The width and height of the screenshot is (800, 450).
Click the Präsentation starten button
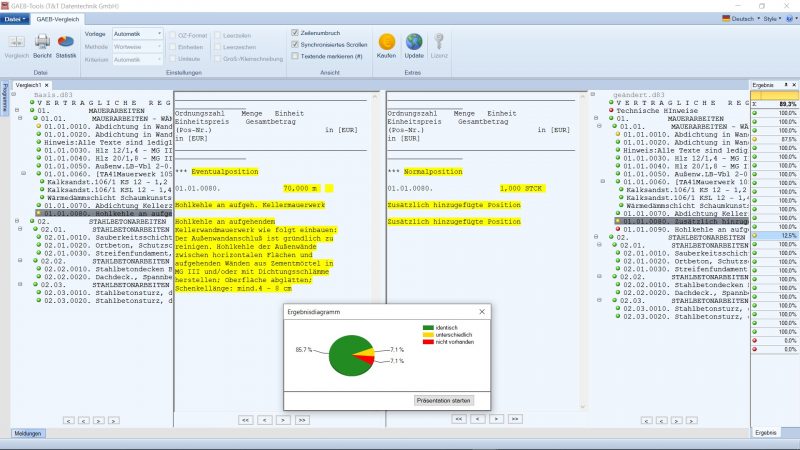[443, 401]
